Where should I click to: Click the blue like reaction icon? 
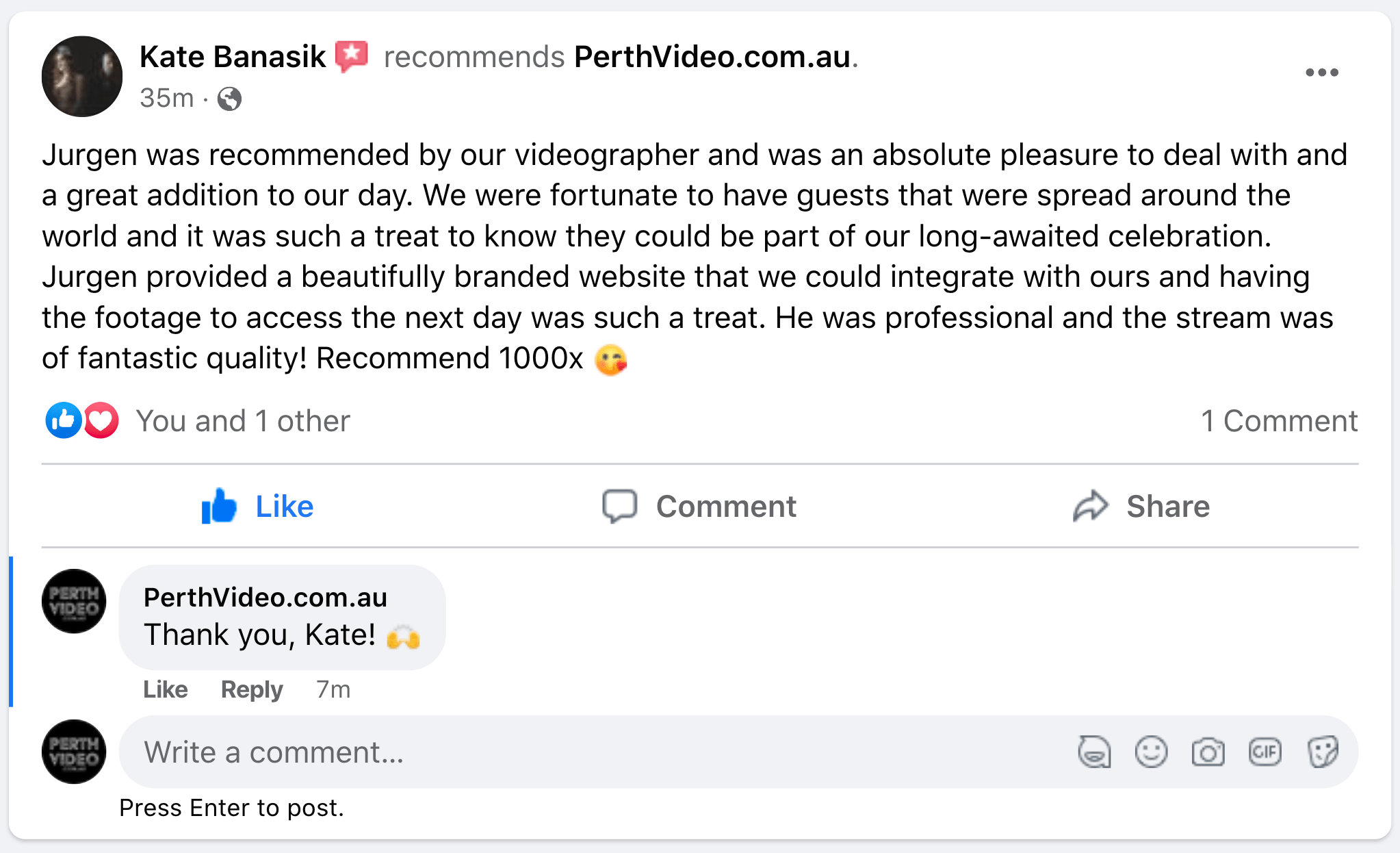(64, 420)
